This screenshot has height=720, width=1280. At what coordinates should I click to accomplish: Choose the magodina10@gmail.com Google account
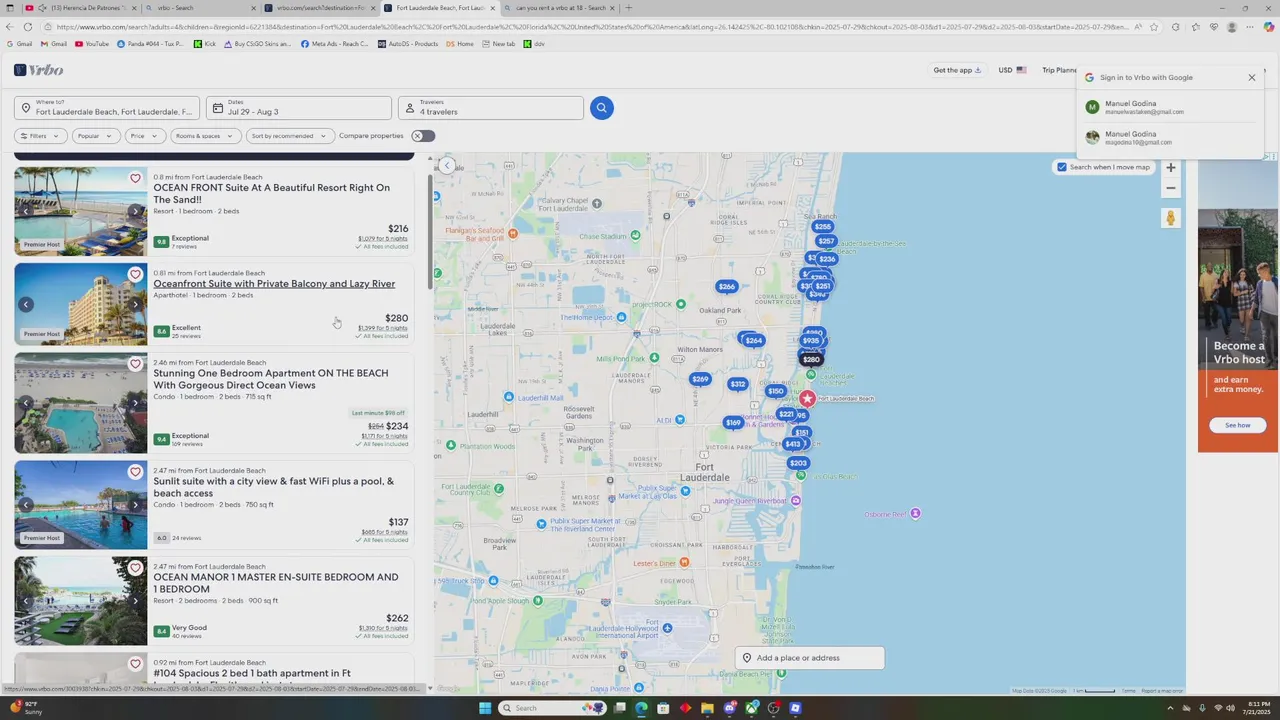click(x=1169, y=137)
